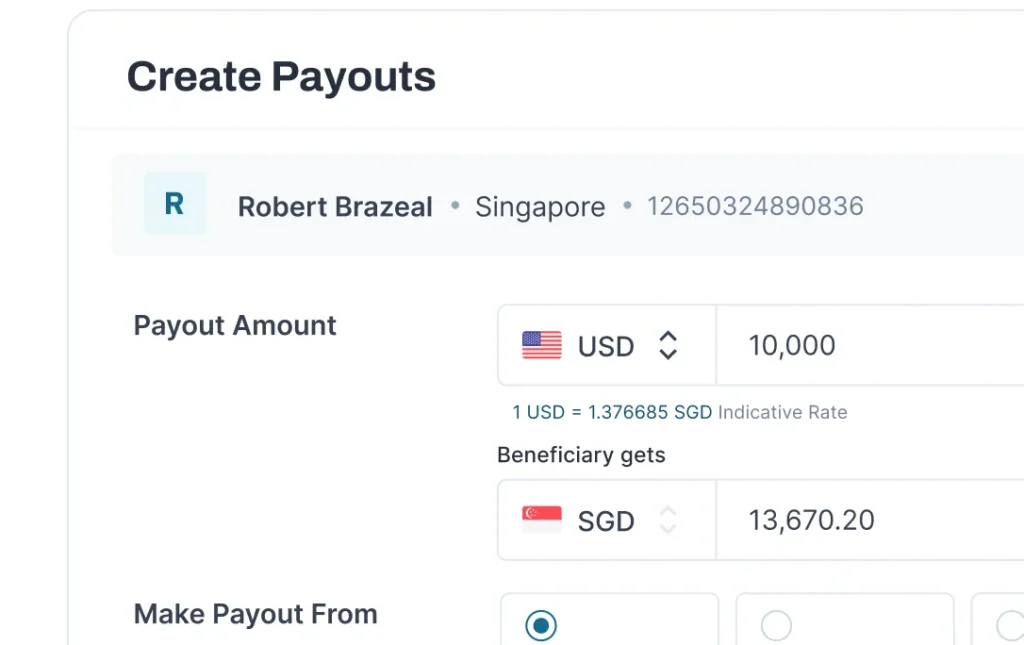Click the 1 USD = 1.376685 SGD rate text

pos(612,412)
